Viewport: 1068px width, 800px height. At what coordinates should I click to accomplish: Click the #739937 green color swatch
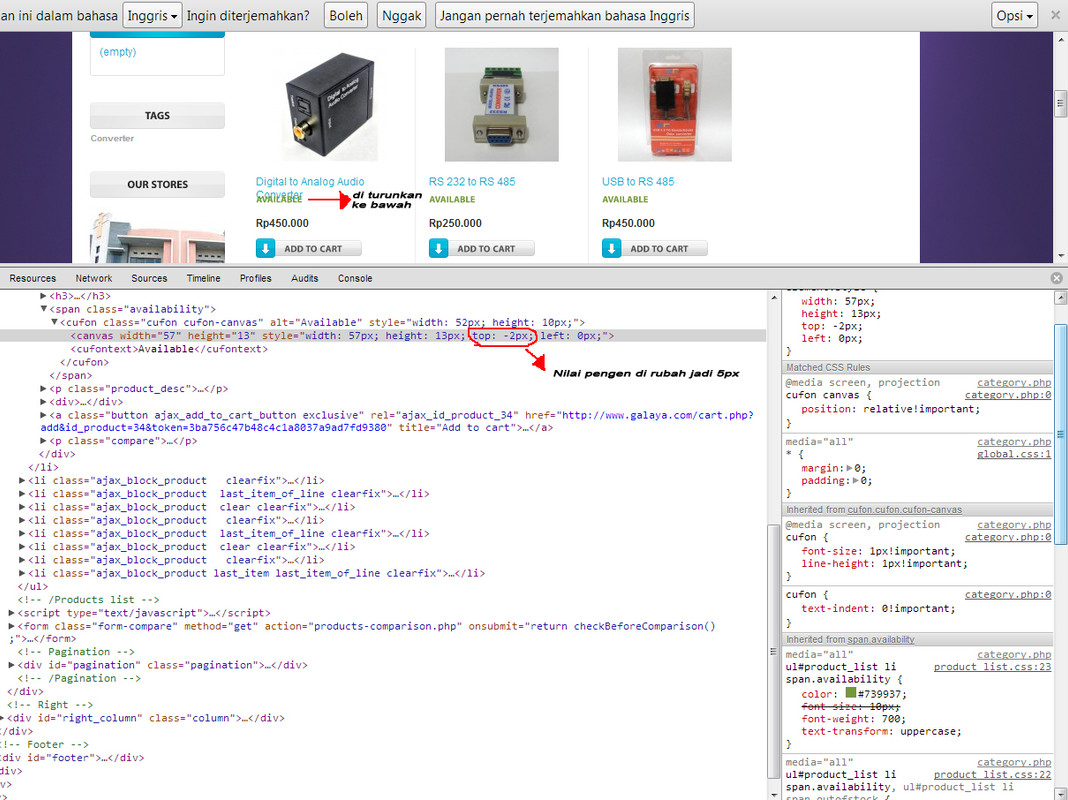(x=851, y=693)
